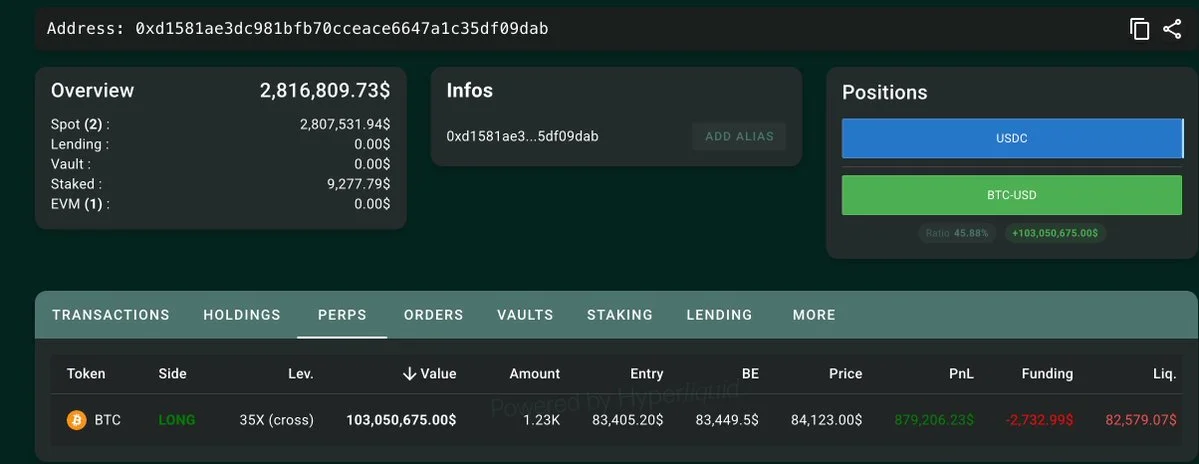Select the PERPS tab

coord(342,315)
